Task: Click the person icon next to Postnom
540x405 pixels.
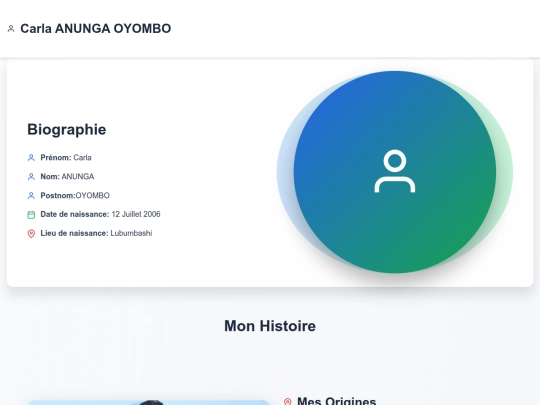Action: coord(31,196)
